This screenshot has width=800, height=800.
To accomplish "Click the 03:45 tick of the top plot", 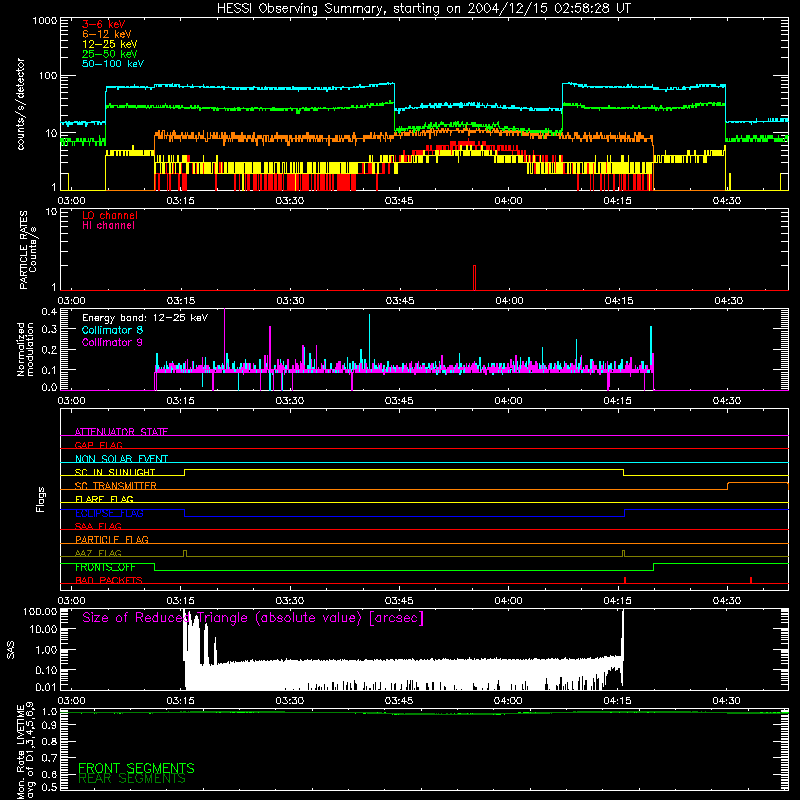I will (399, 201).
